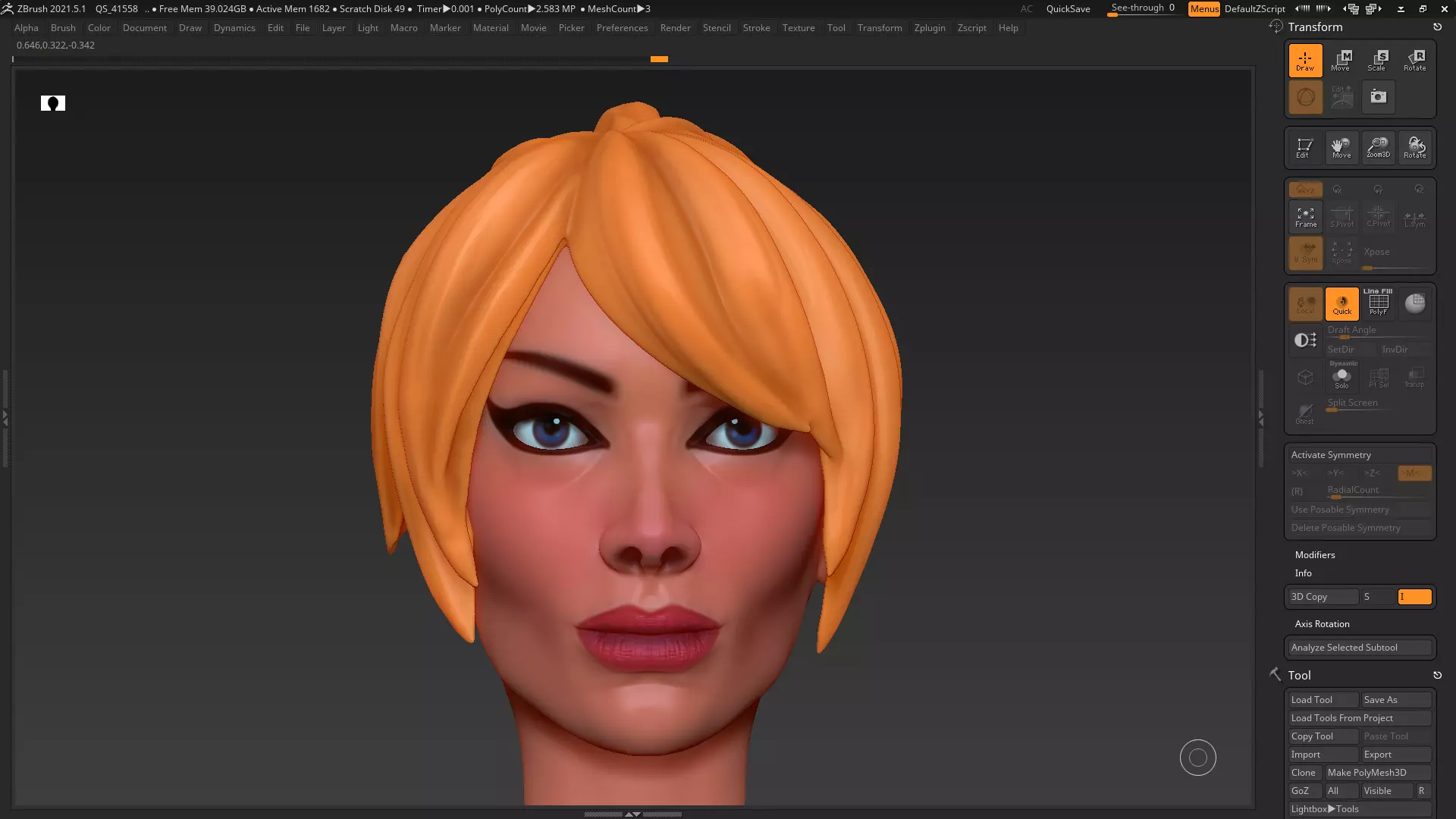Click the Make PolyMesh3D button
Image resolution: width=1456 pixels, height=819 pixels.
1376,773
